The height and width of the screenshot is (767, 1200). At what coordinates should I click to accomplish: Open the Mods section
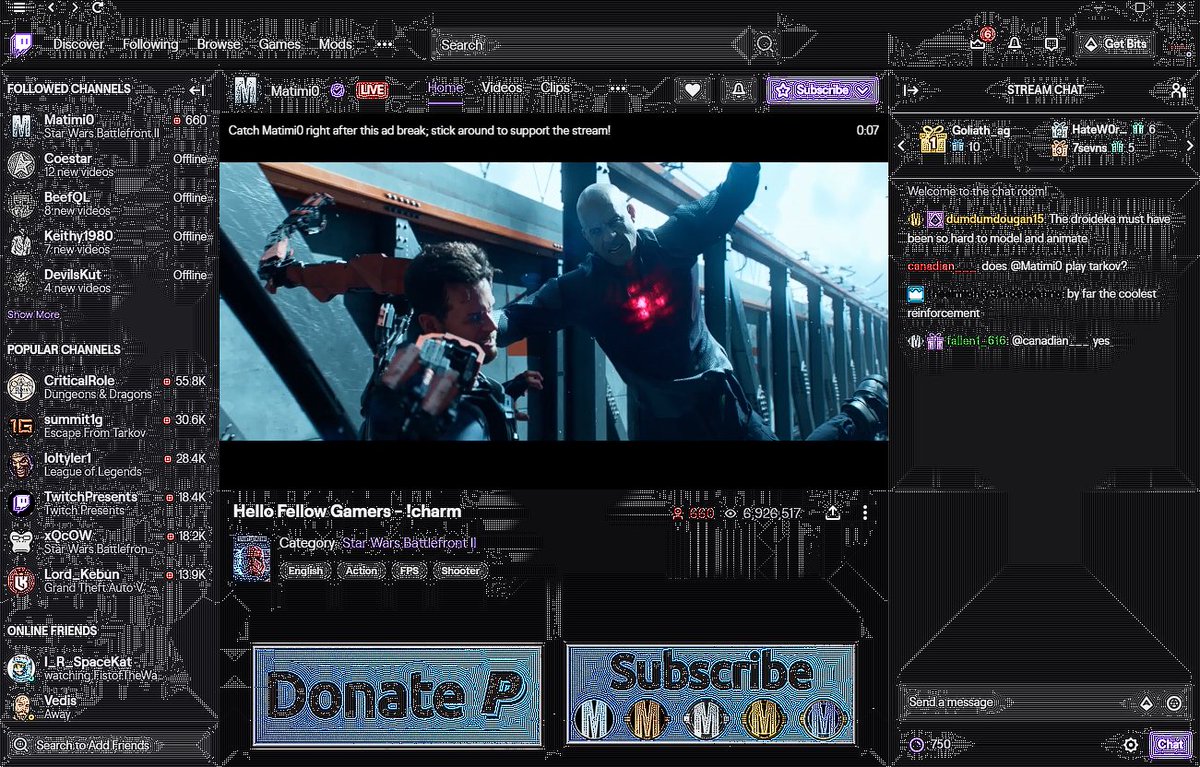(x=335, y=44)
